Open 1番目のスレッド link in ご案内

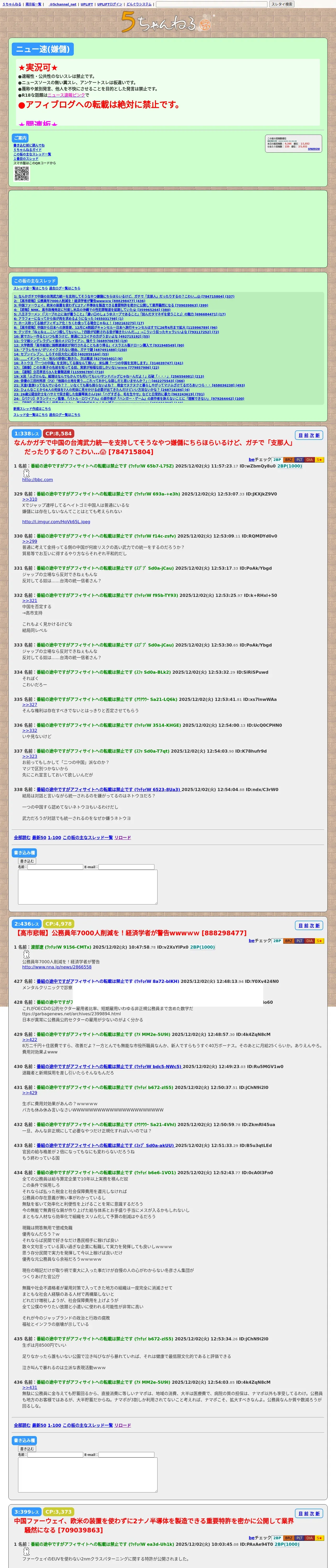point(26,159)
